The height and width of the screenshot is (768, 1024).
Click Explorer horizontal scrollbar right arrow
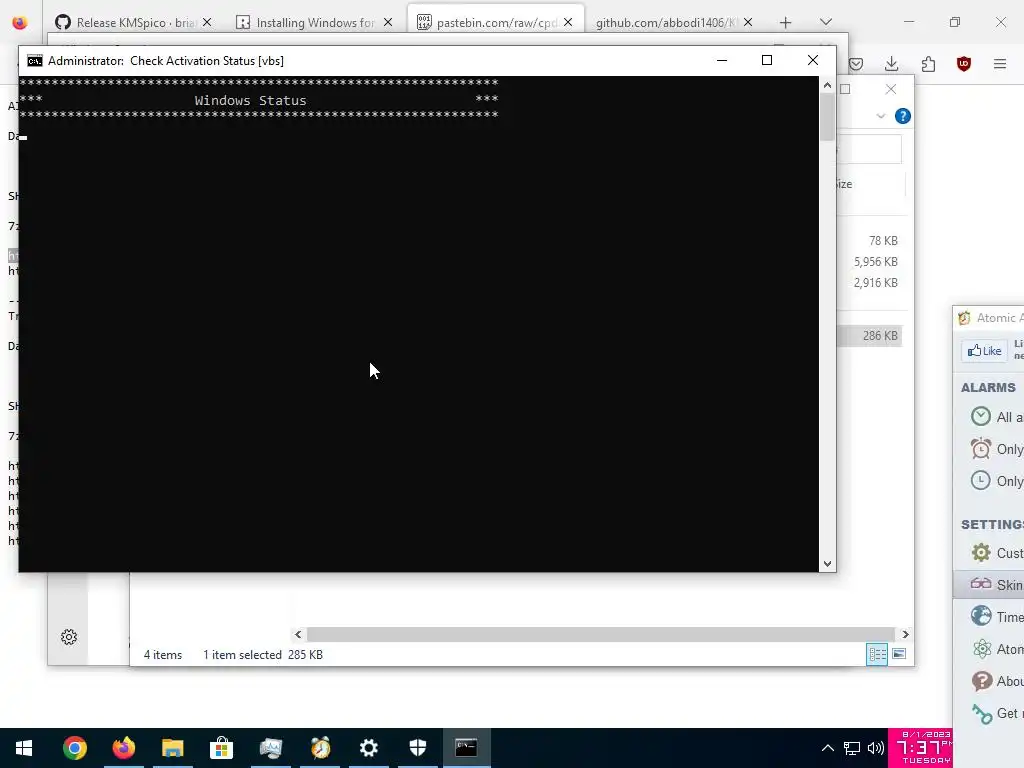pyautogui.click(x=905, y=634)
